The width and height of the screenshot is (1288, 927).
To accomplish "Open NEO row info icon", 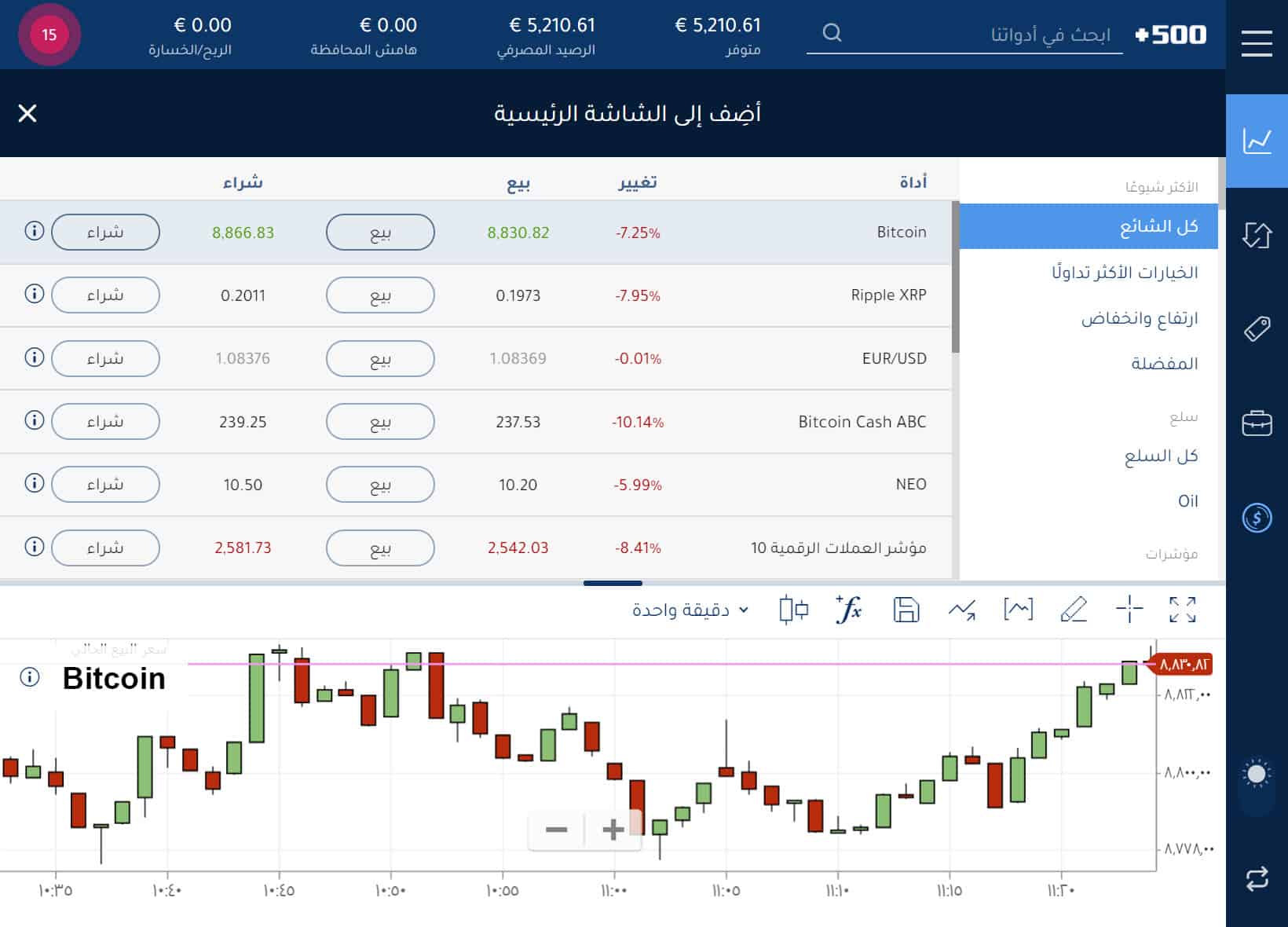I will tap(34, 482).
